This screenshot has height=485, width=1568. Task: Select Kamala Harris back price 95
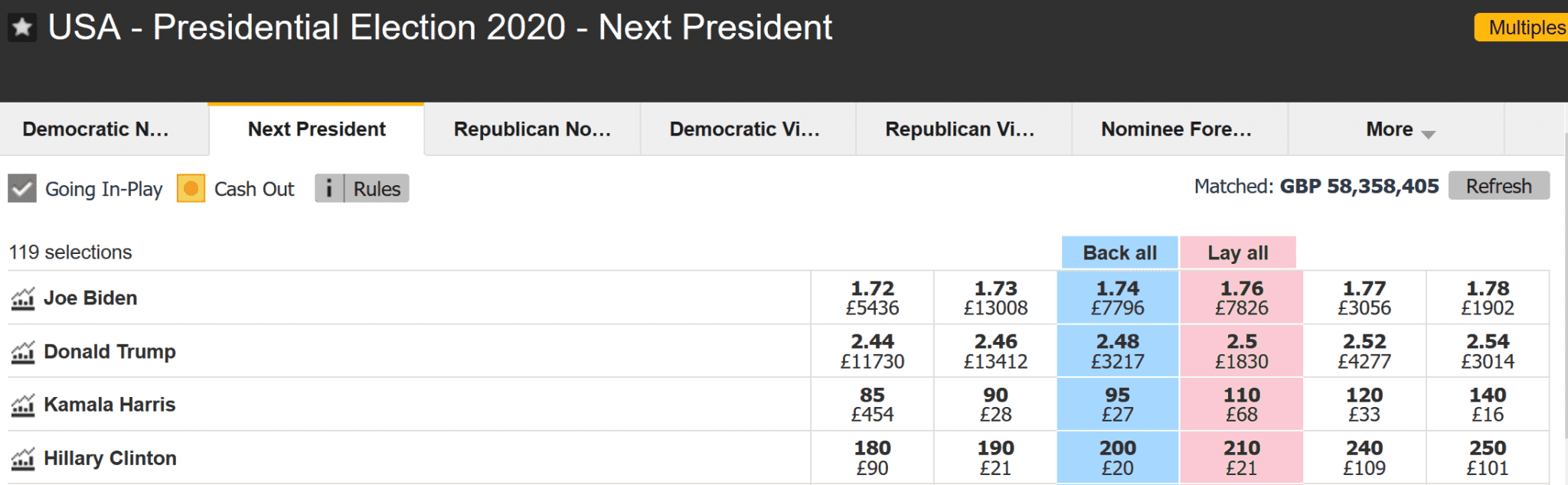(x=1118, y=404)
